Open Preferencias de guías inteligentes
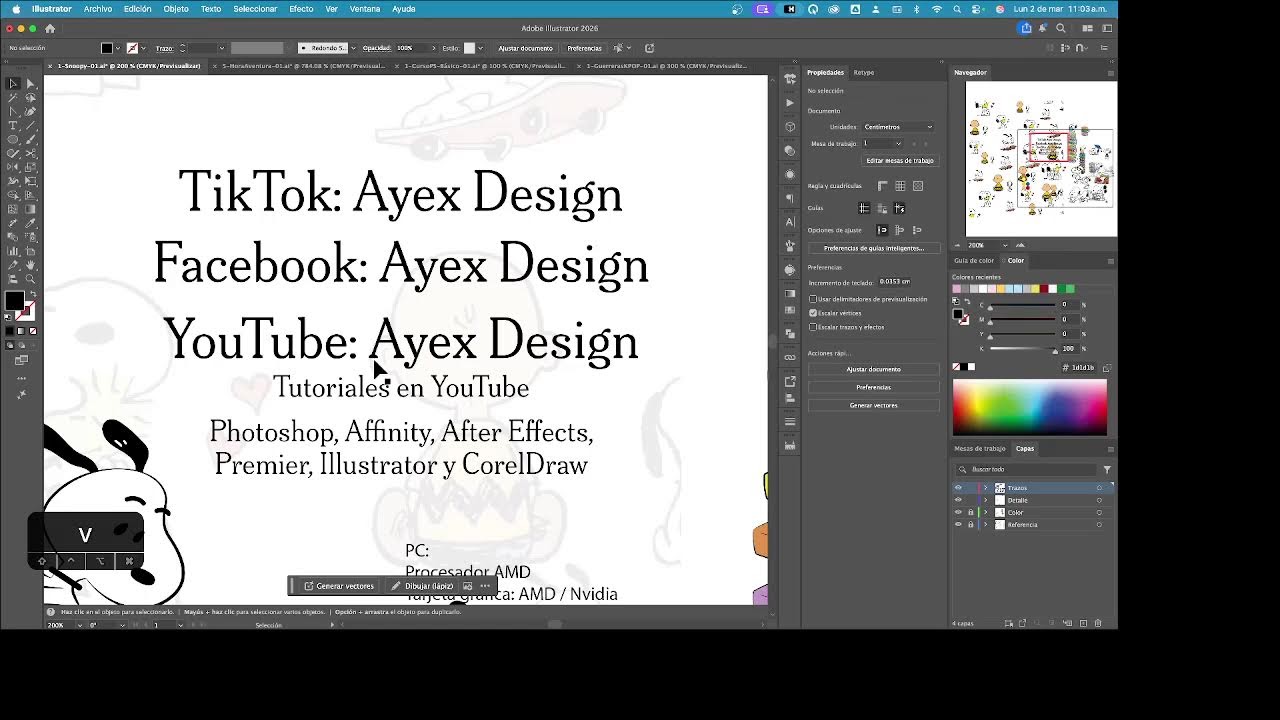This screenshot has width=1280, height=720. tap(874, 248)
